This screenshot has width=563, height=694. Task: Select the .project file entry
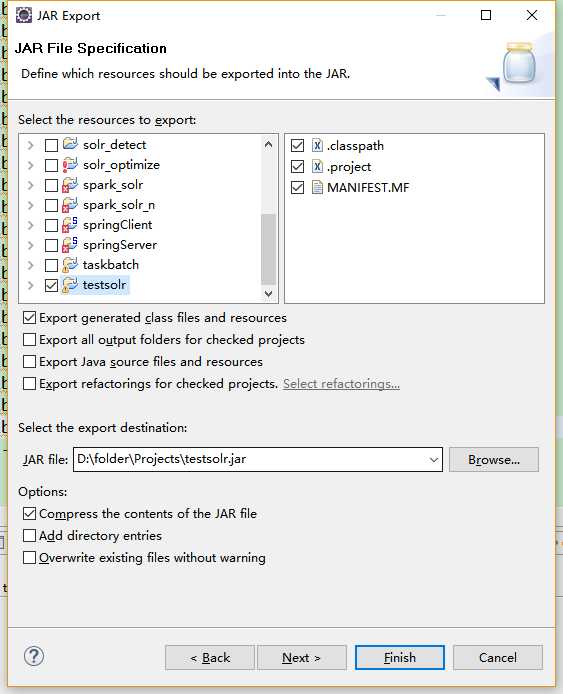point(349,167)
